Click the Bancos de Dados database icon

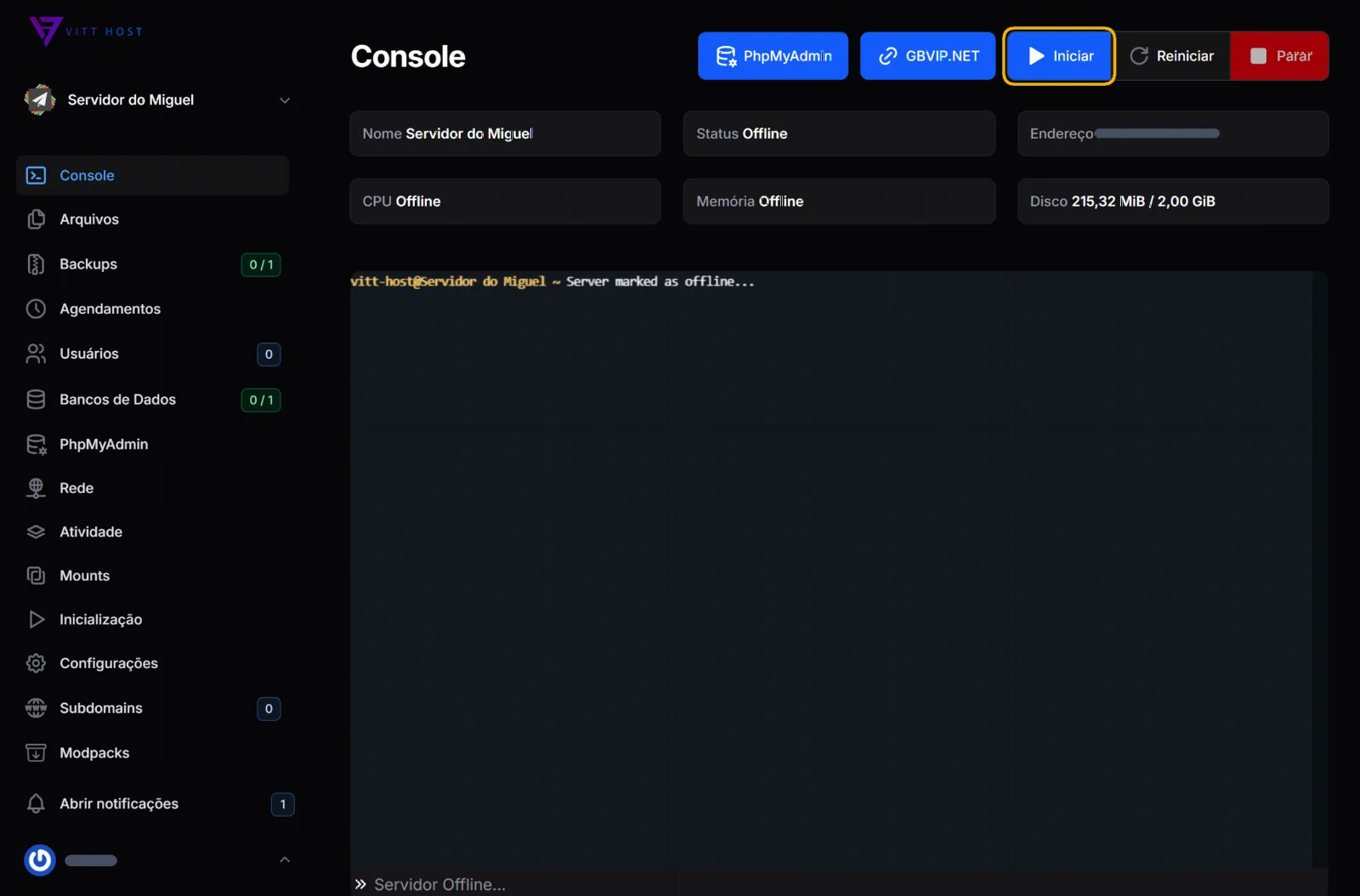tap(36, 400)
